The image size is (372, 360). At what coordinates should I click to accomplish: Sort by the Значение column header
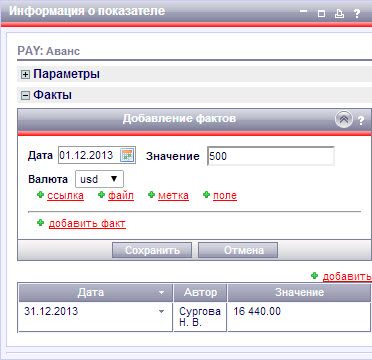coord(299,293)
